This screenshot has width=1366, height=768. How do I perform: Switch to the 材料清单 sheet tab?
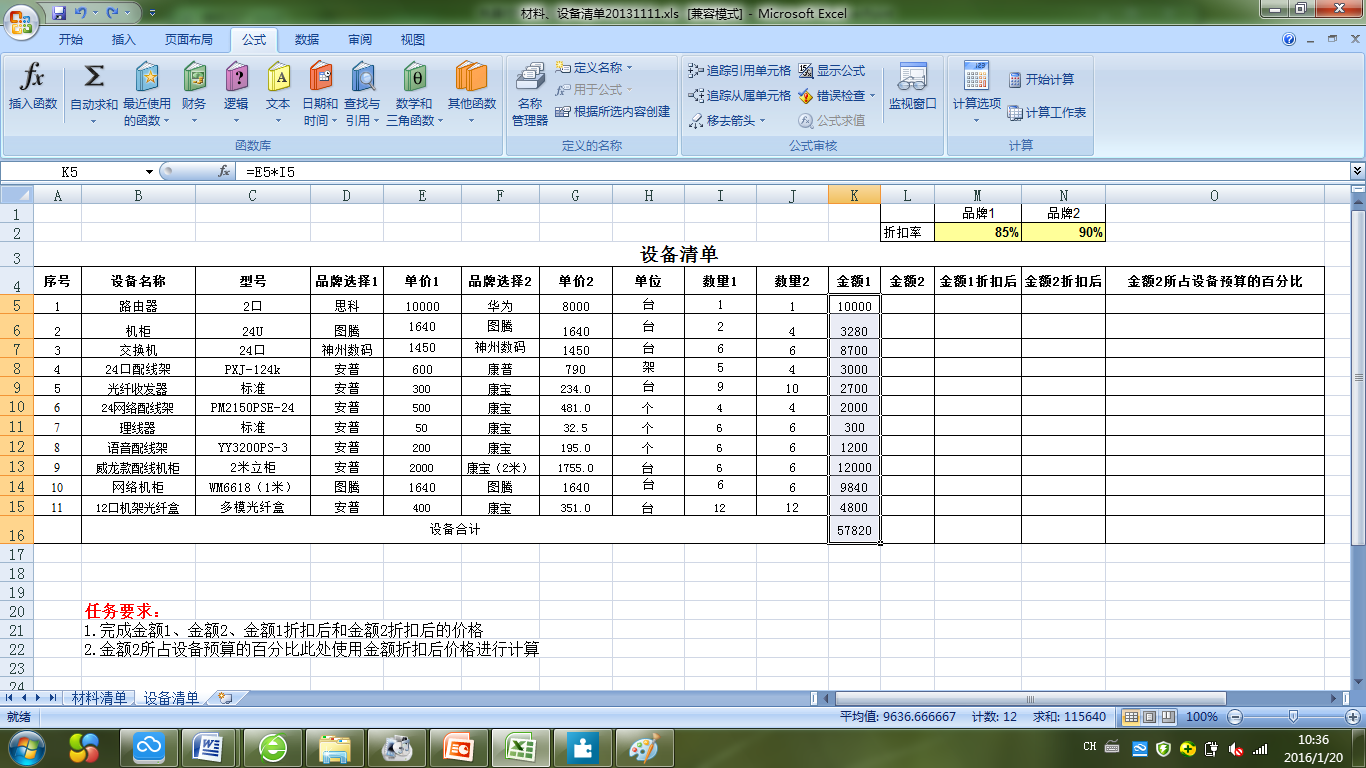[99, 698]
